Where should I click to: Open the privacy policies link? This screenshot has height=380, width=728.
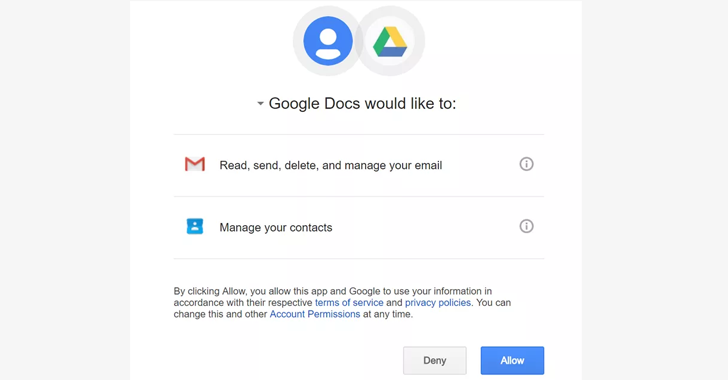click(x=438, y=302)
